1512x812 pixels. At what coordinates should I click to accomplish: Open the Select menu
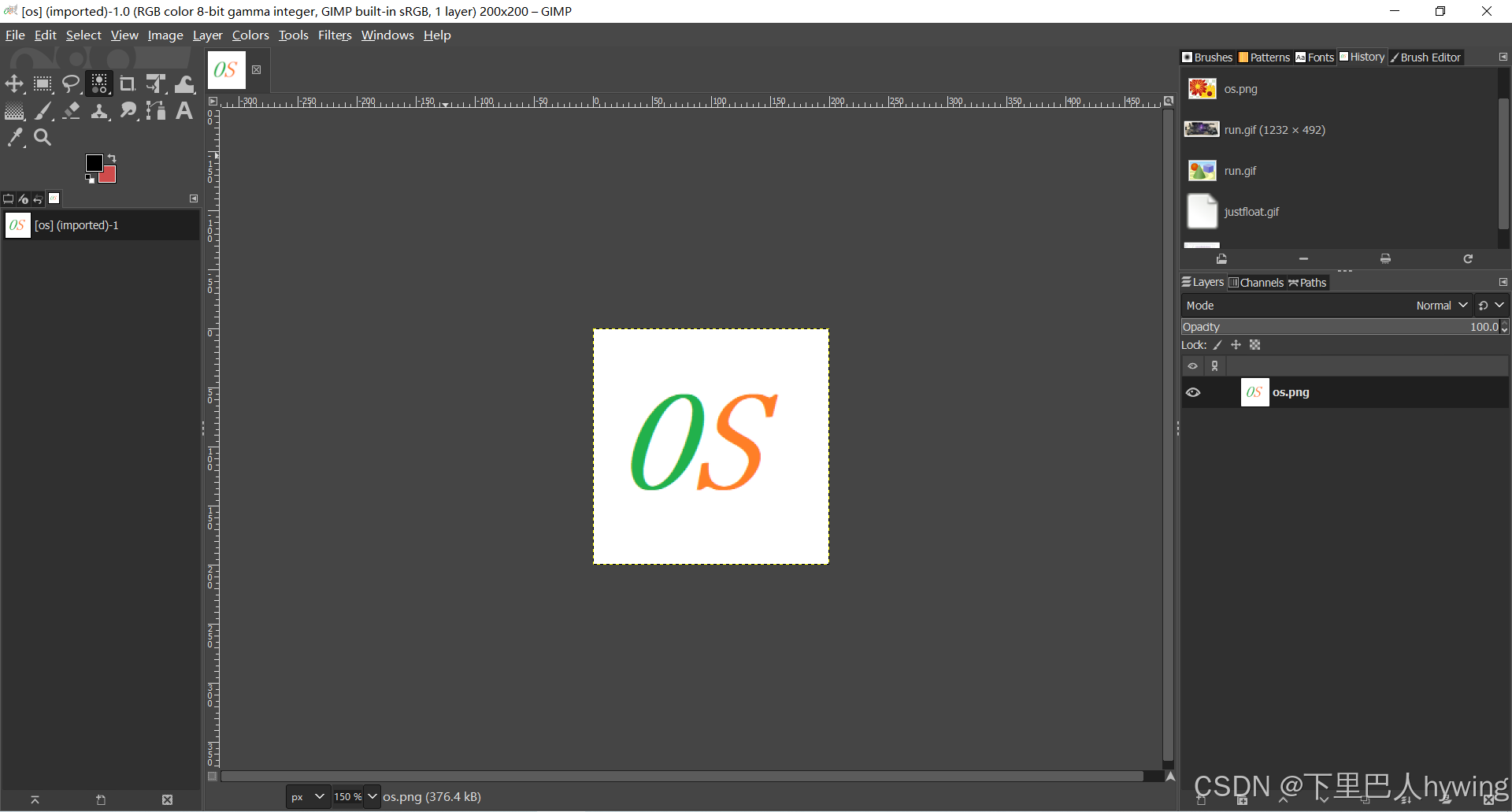83,35
